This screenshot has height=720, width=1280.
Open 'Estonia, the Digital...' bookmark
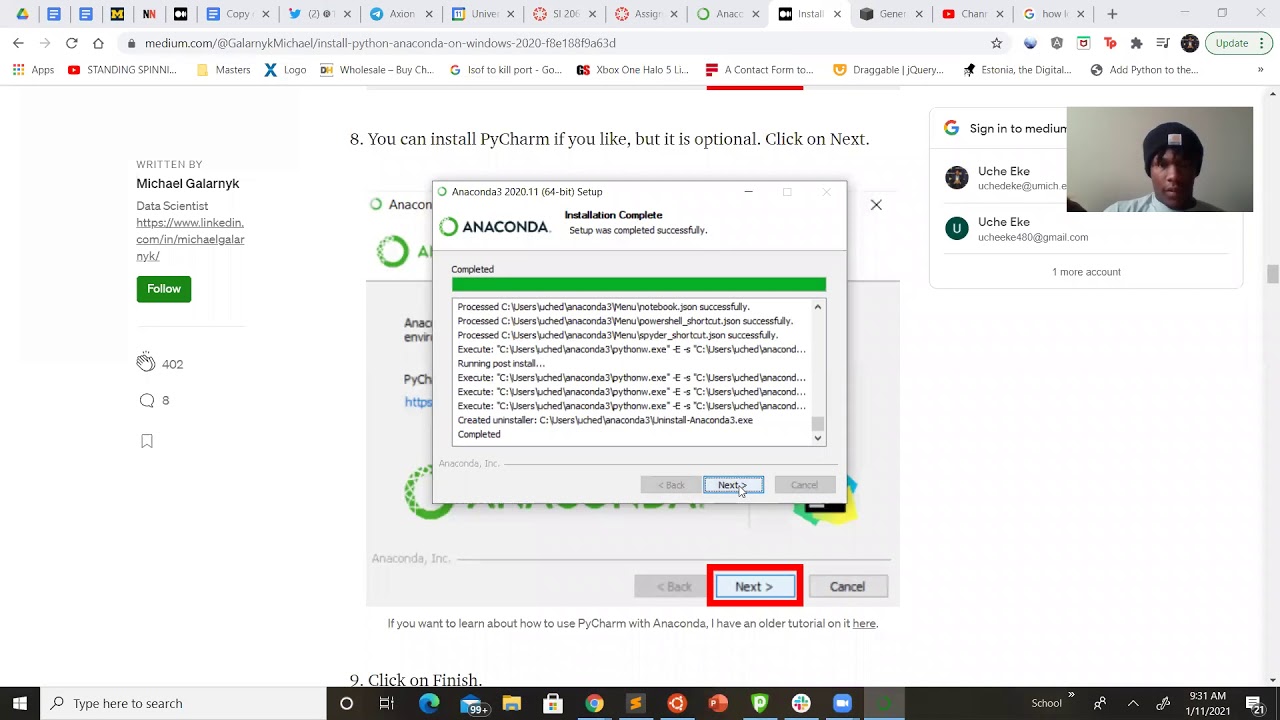coord(1017,70)
